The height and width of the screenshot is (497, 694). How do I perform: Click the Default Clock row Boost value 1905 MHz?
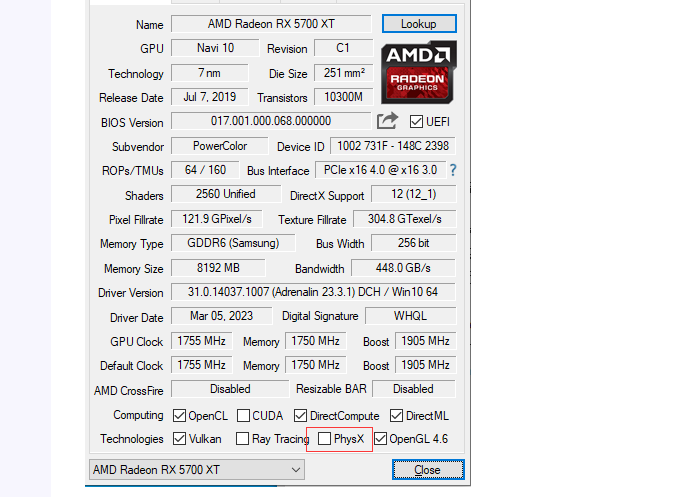tap(425, 365)
